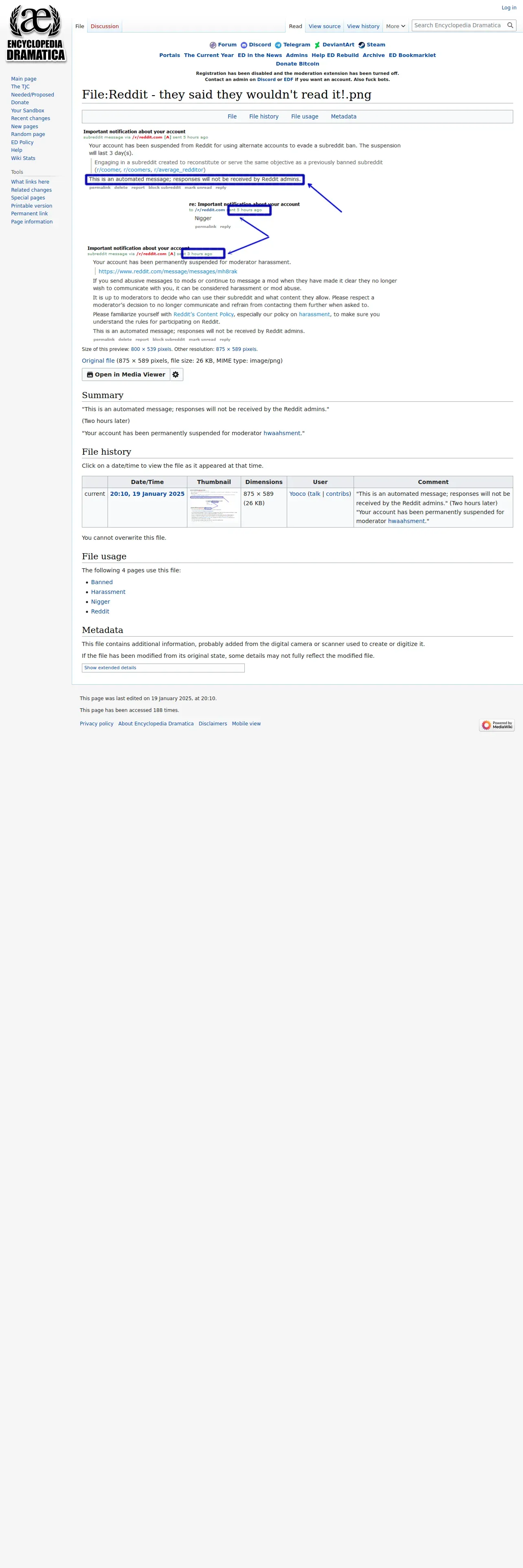Open ED in the News link
This screenshot has height=1568, width=523.
[x=259, y=55]
